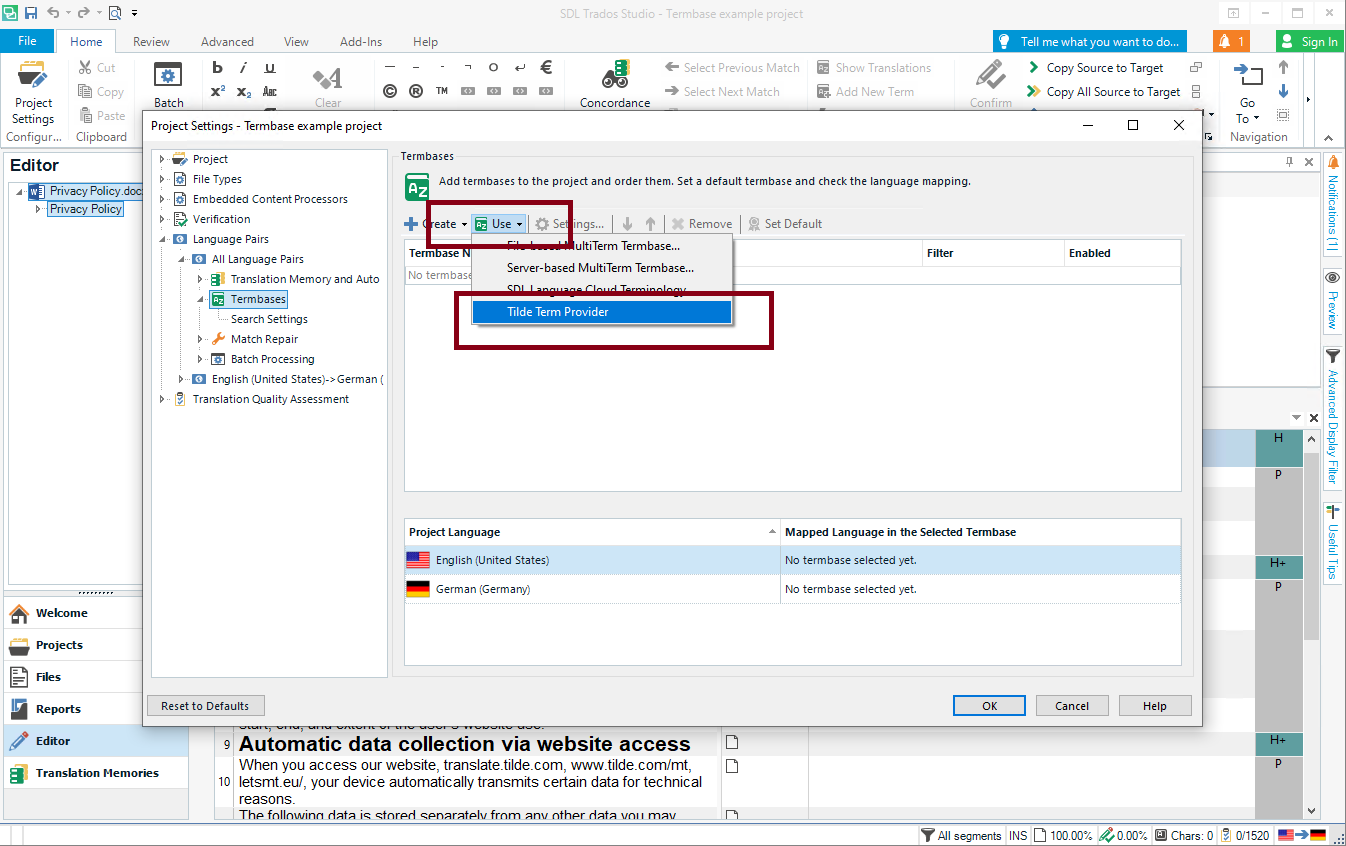Open the Use termbase dropdown
Viewport: 1346px width, 846px height.
coord(499,224)
